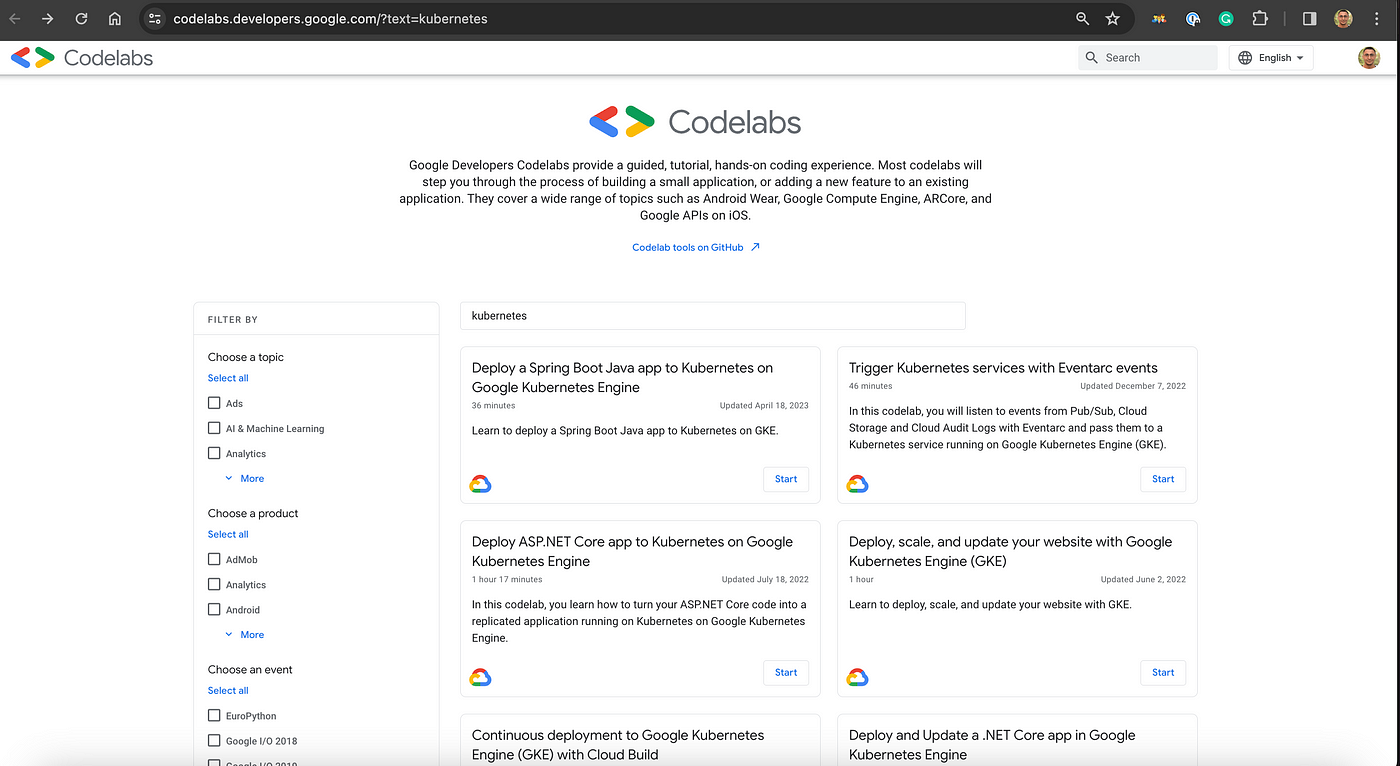Image resolution: width=1400 pixels, height=766 pixels.
Task: Open the Grammarly extension icon
Action: [x=1226, y=19]
